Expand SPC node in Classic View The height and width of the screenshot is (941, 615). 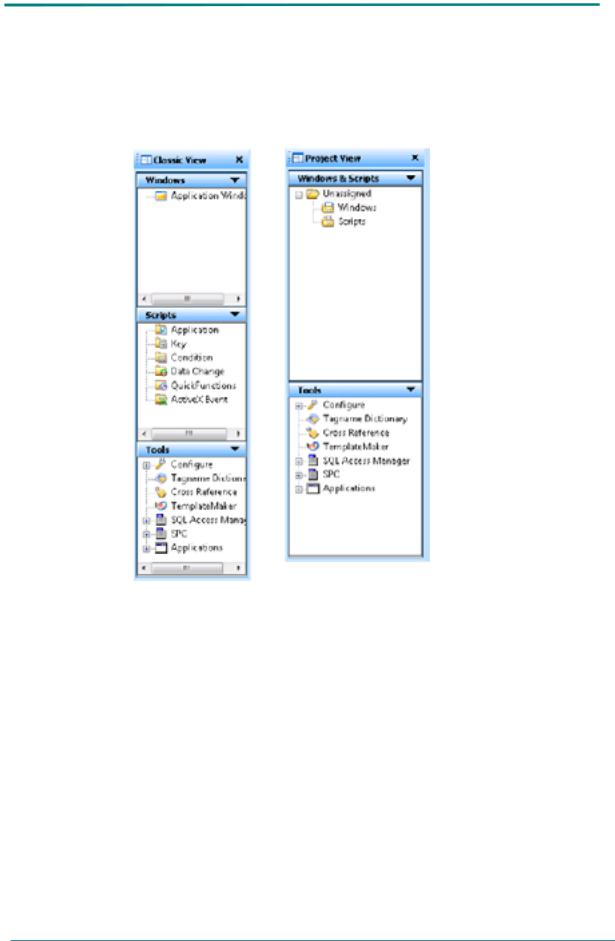tap(146, 534)
